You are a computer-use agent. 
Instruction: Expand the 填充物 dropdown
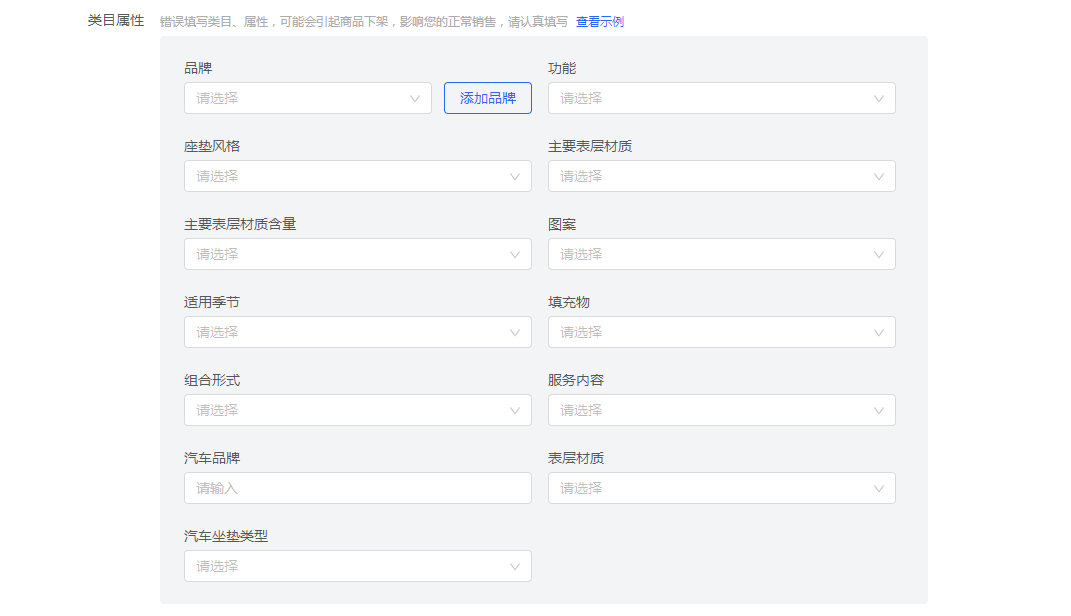(x=710, y=332)
